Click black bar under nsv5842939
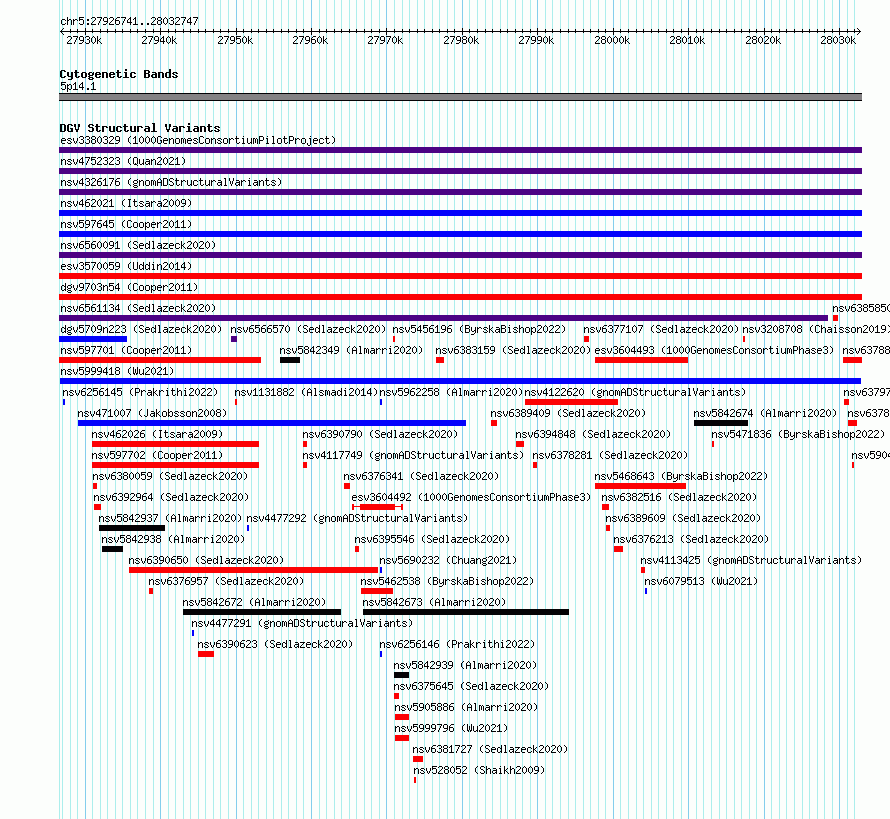 pyautogui.click(x=401, y=675)
